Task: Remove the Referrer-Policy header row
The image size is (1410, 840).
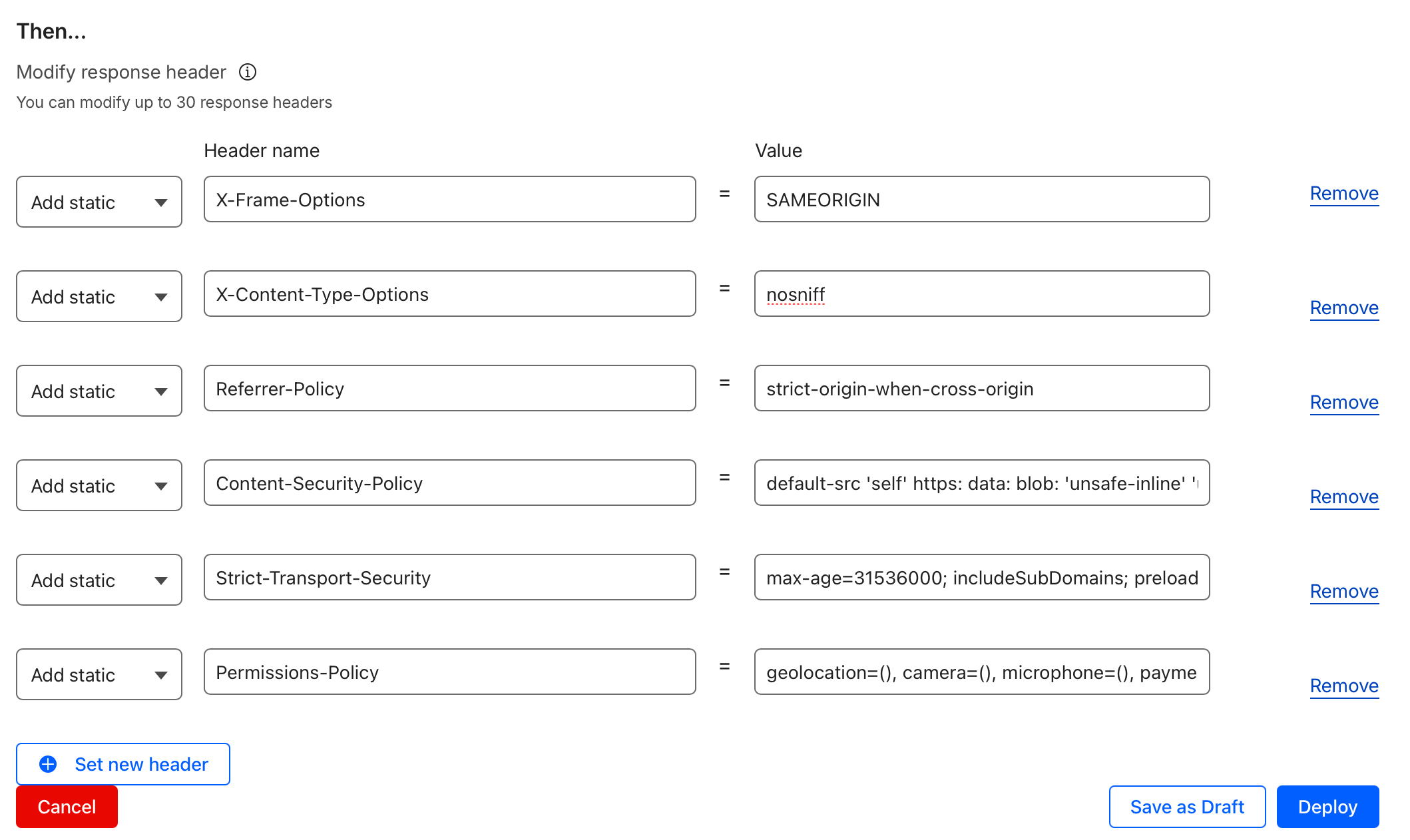Action: [x=1344, y=402]
